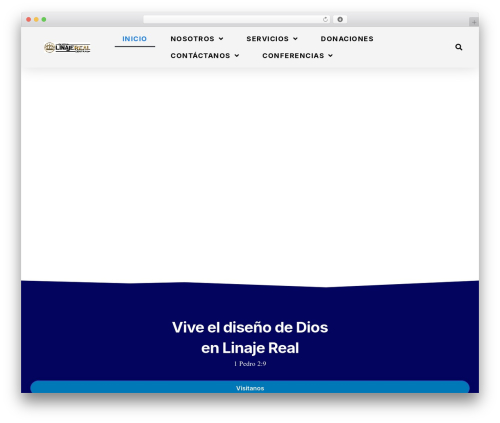Go to the DONACIONES page

347,39
